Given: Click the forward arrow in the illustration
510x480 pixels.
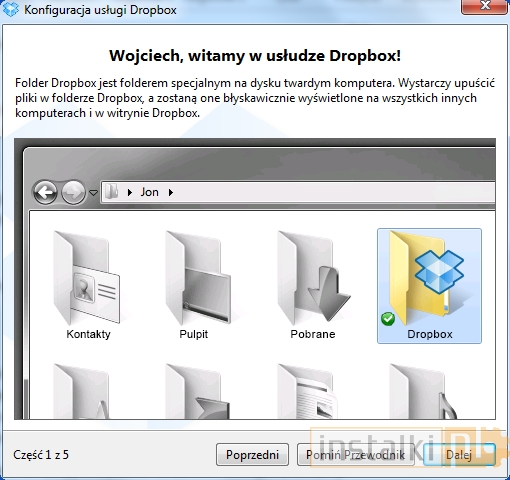Looking at the screenshot, I should click(73, 192).
